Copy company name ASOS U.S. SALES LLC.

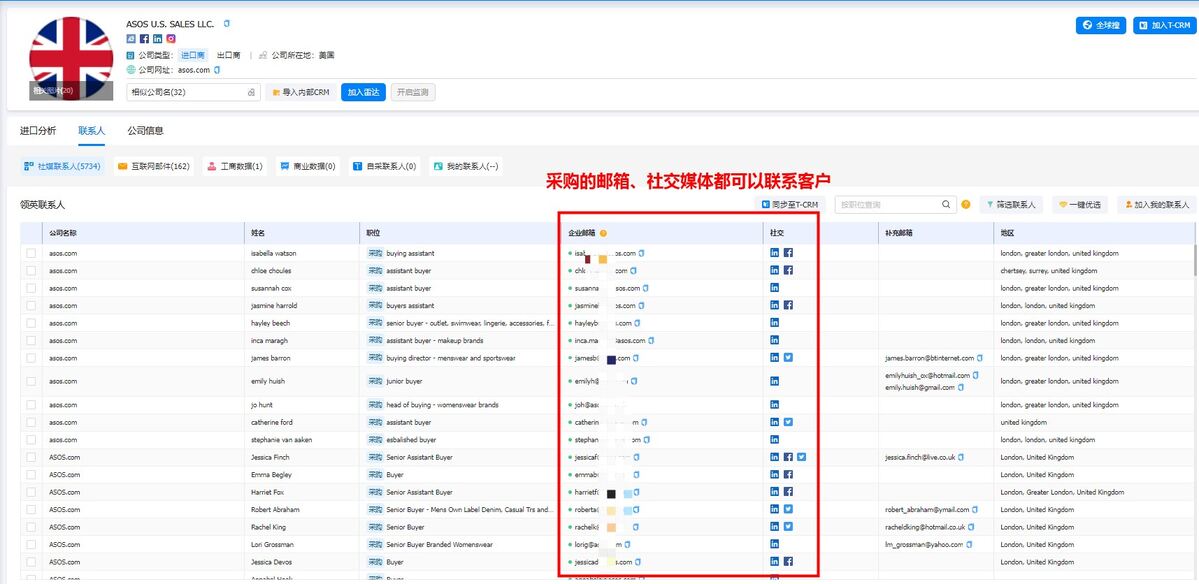click(x=227, y=23)
